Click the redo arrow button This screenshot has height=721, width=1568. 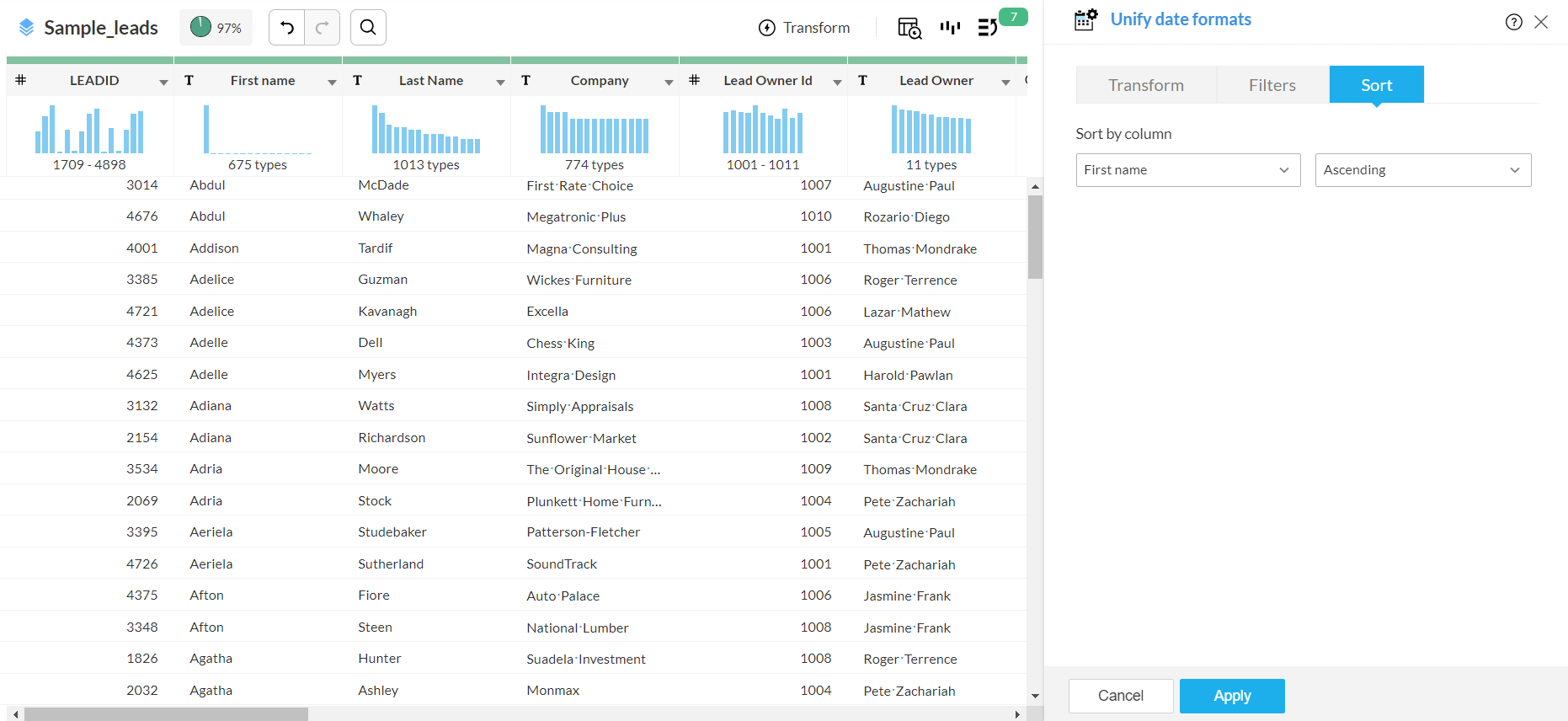pyautogui.click(x=322, y=28)
